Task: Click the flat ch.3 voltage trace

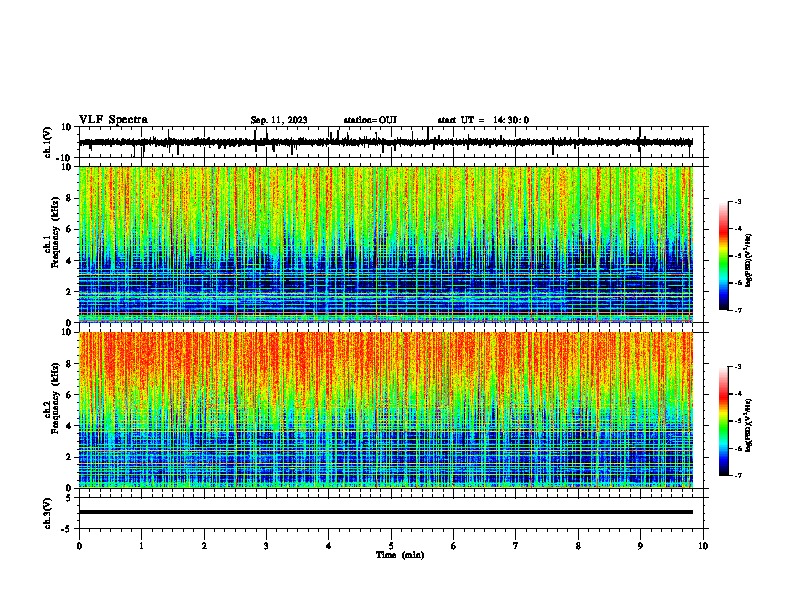Action: click(x=386, y=512)
